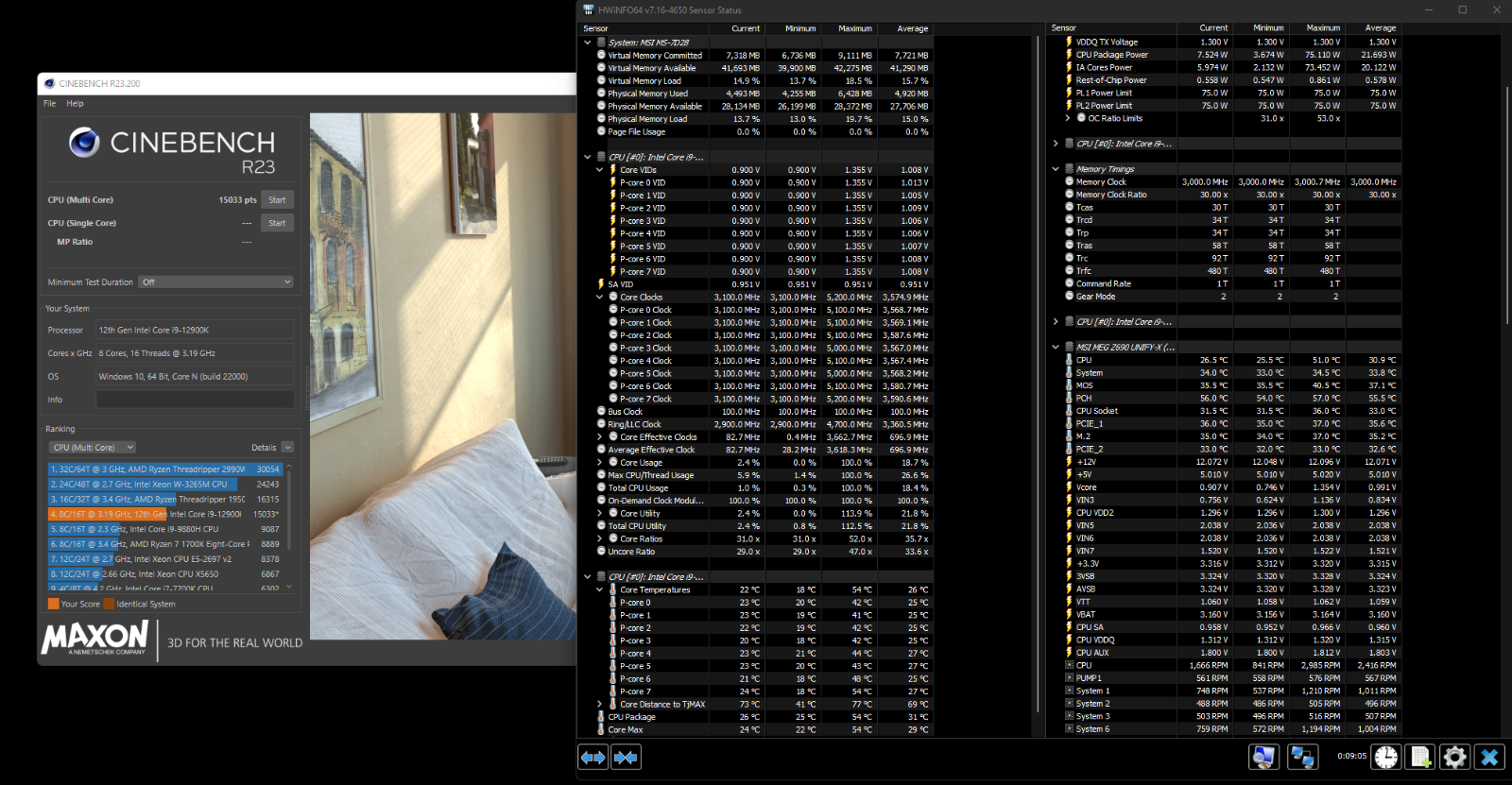Screen dimensions: 1512x785
Task: Click the icon beside Memory Clock Ratio
Action: pos(1070,195)
